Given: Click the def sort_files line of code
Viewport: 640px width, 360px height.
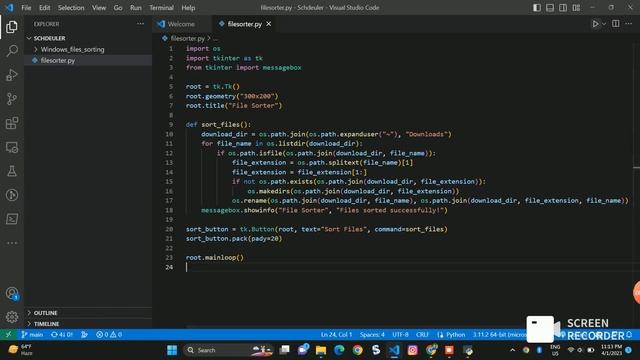Looking at the screenshot, I should click(x=218, y=124).
